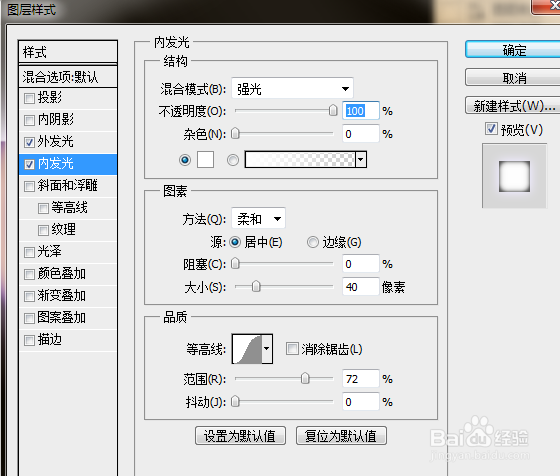Click the opacity value field showing 100
Viewport: 560px width, 476px height.
click(361, 111)
